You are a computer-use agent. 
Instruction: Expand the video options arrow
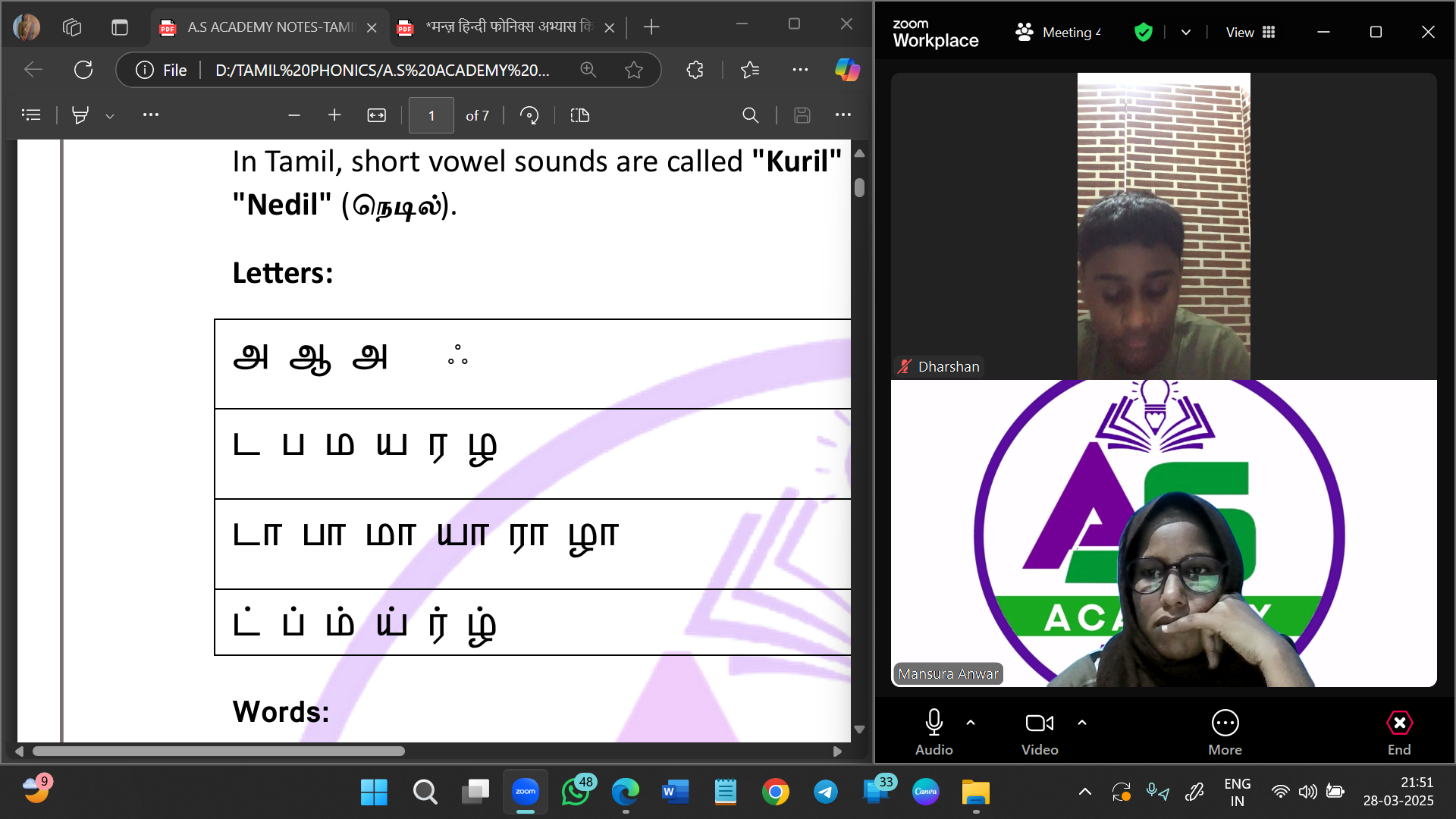coord(1082,723)
